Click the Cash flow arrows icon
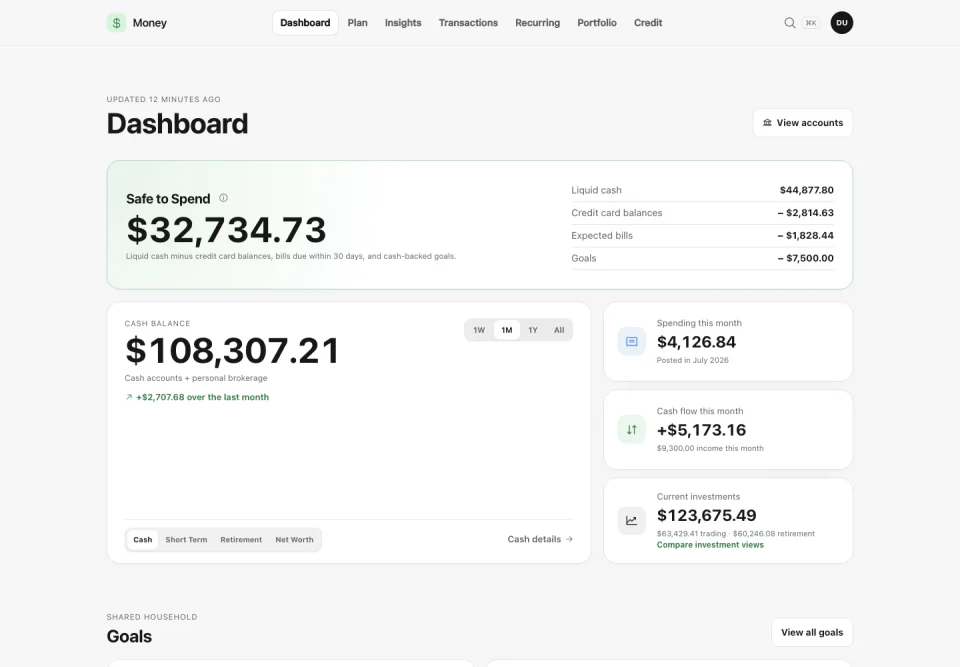 (631, 429)
